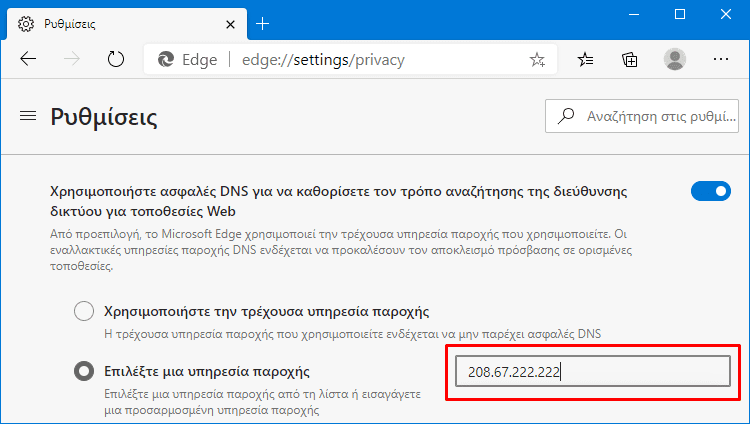Viewport: 750px width, 424px height.
Task: Click hint 'Επιλέξτε μια υπηρεσία παροχής από τη λίστα'
Action: tap(263, 402)
